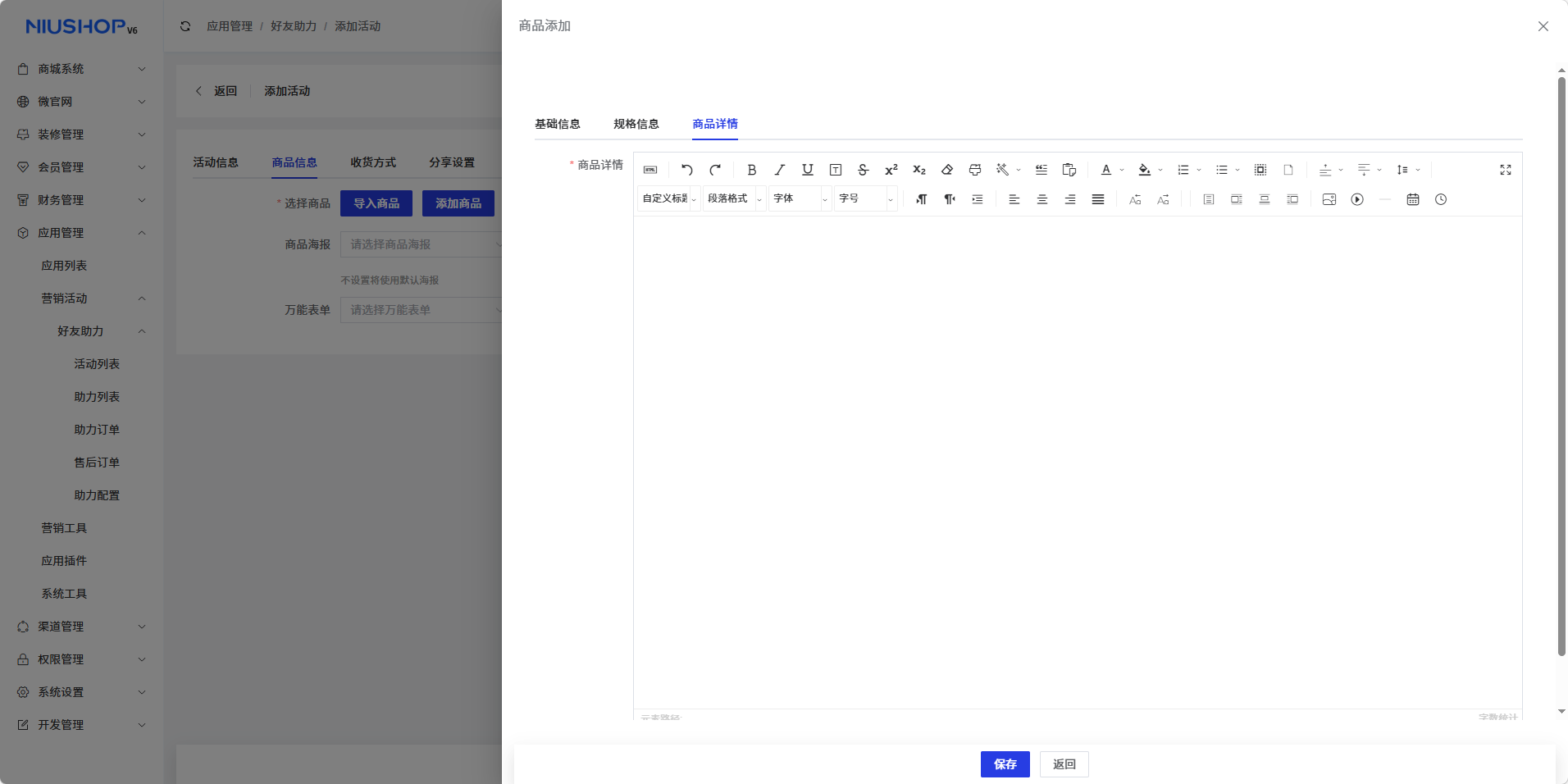This screenshot has width=1568, height=784.
Task: Click the HTML source code icon
Action: (x=650, y=170)
